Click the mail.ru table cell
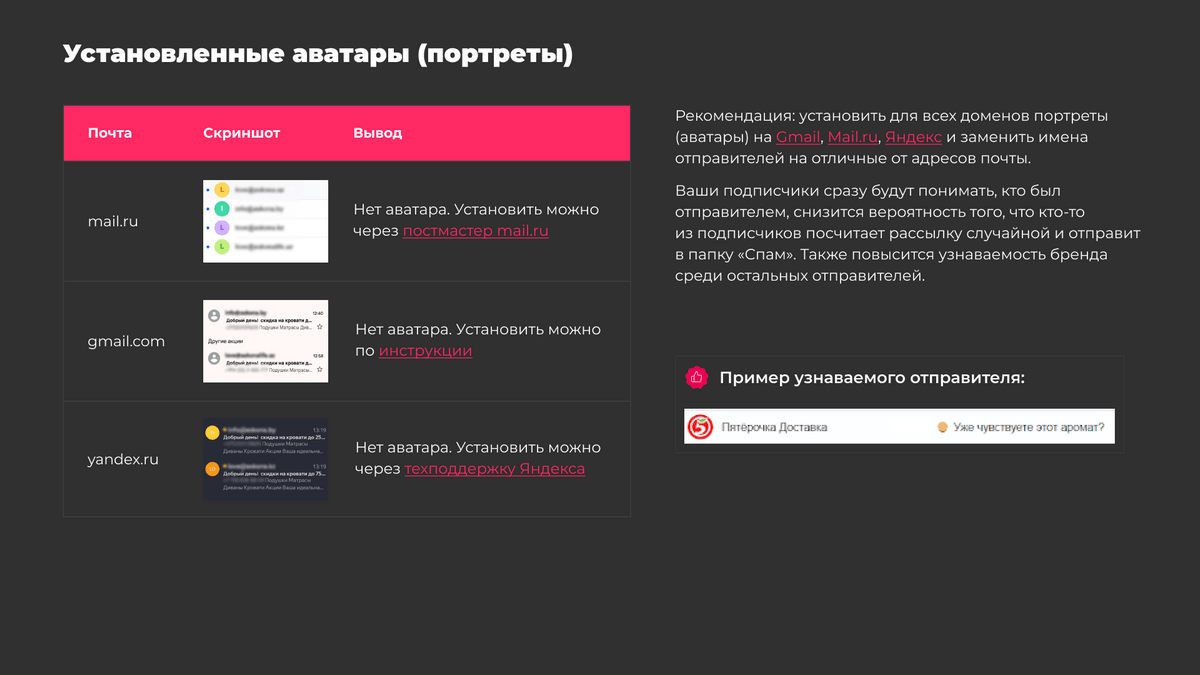Image resolution: width=1200 pixels, height=675 pixels. (x=113, y=221)
